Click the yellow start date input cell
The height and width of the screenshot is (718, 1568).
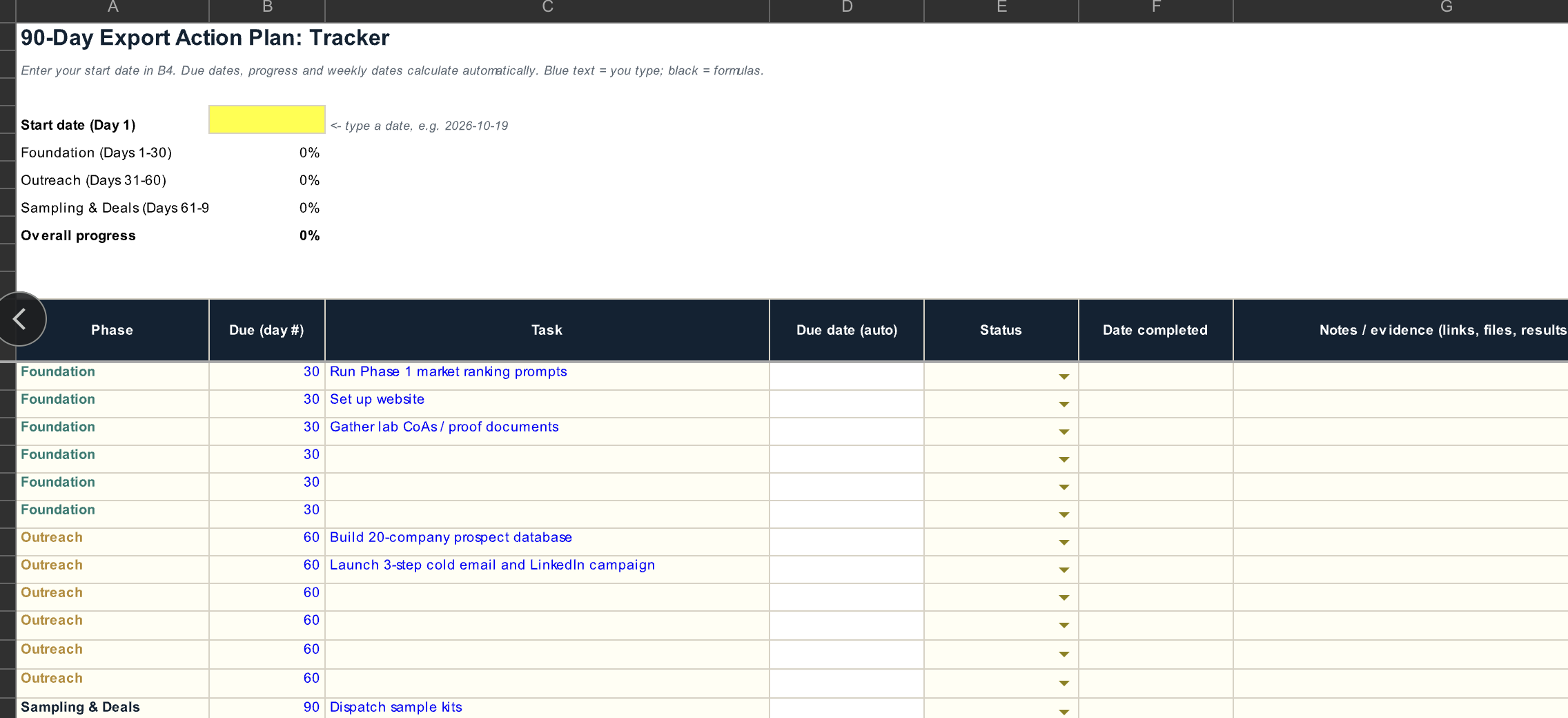click(x=267, y=119)
